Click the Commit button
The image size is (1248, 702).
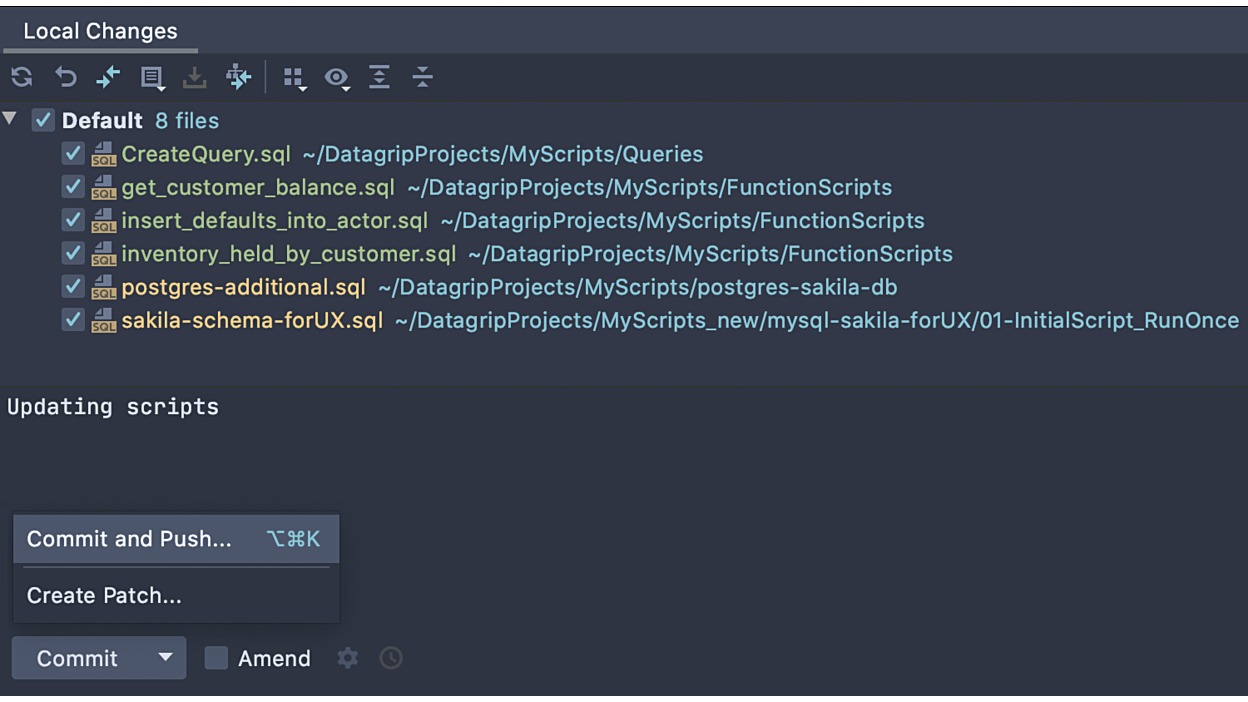(x=78, y=658)
